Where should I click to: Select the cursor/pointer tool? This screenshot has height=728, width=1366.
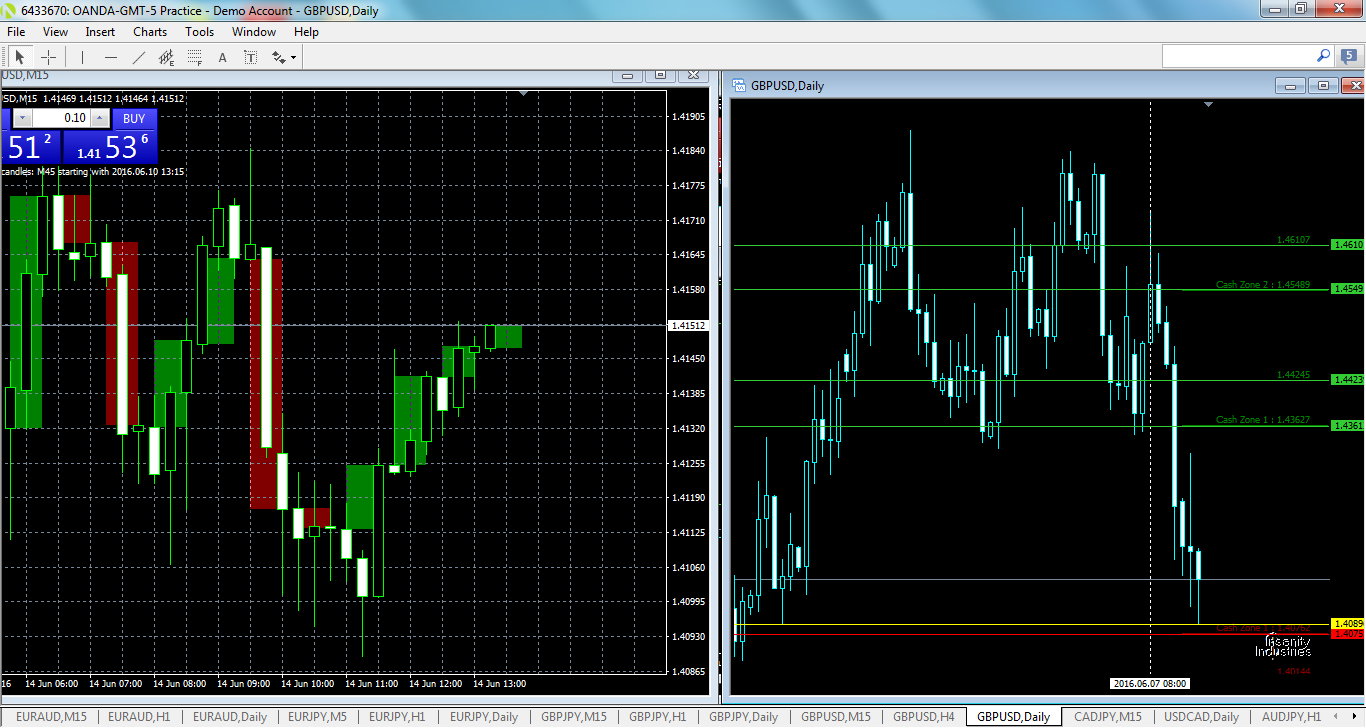(20, 57)
